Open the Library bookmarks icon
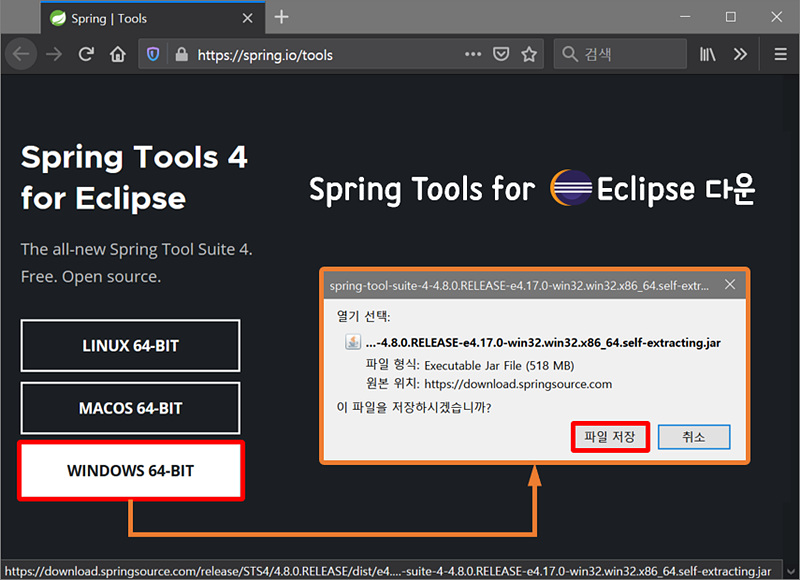The height and width of the screenshot is (580, 800). coord(707,54)
